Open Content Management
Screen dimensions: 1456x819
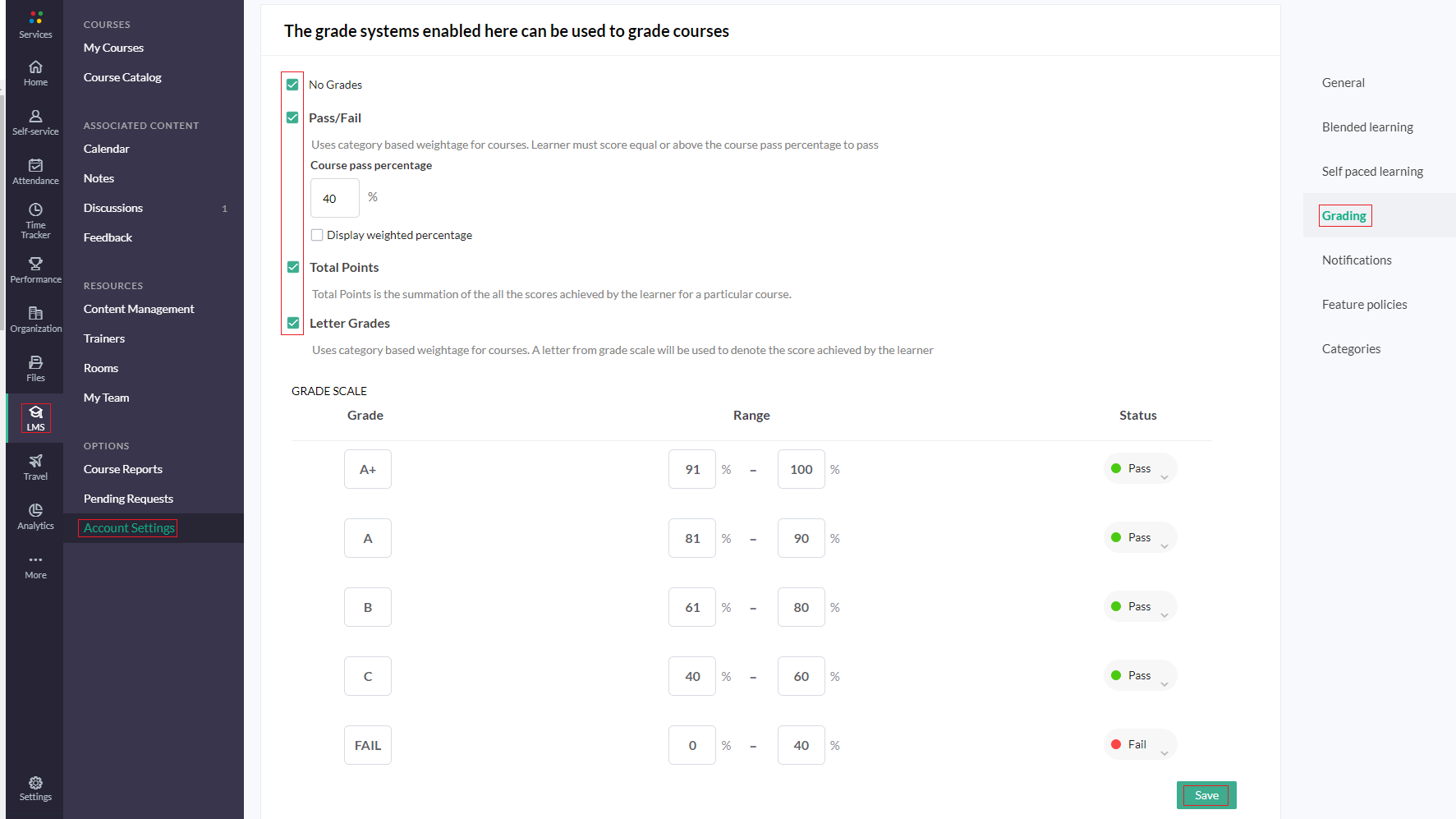pyautogui.click(x=139, y=309)
